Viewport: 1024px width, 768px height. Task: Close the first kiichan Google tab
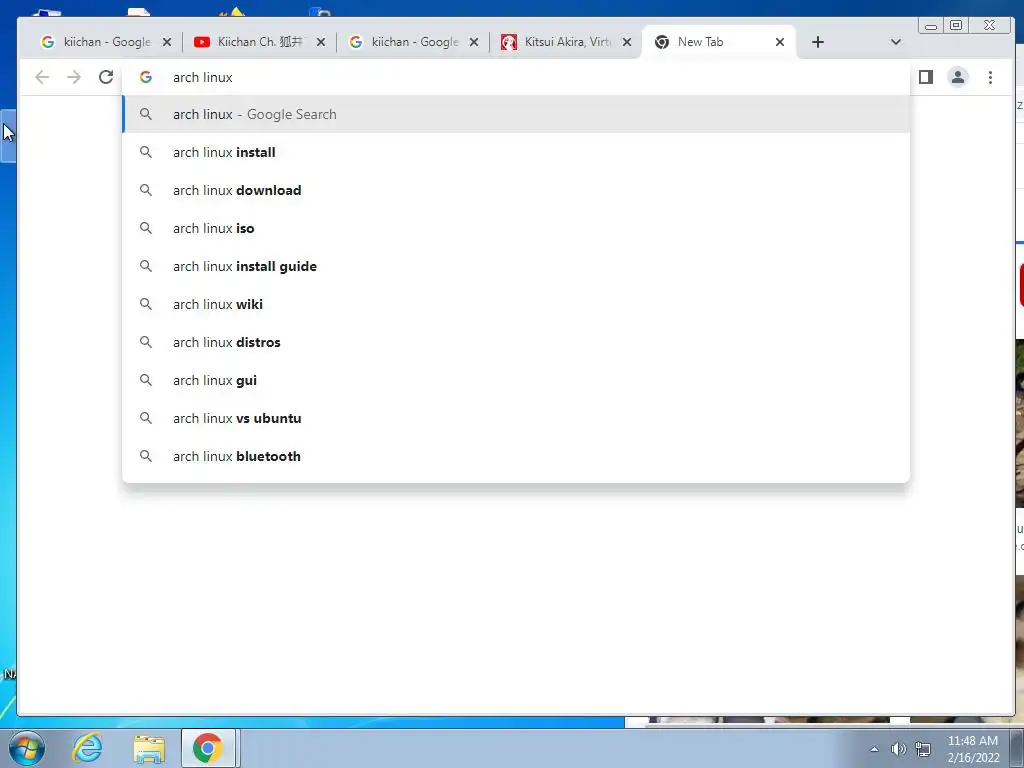pyautogui.click(x=167, y=42)
